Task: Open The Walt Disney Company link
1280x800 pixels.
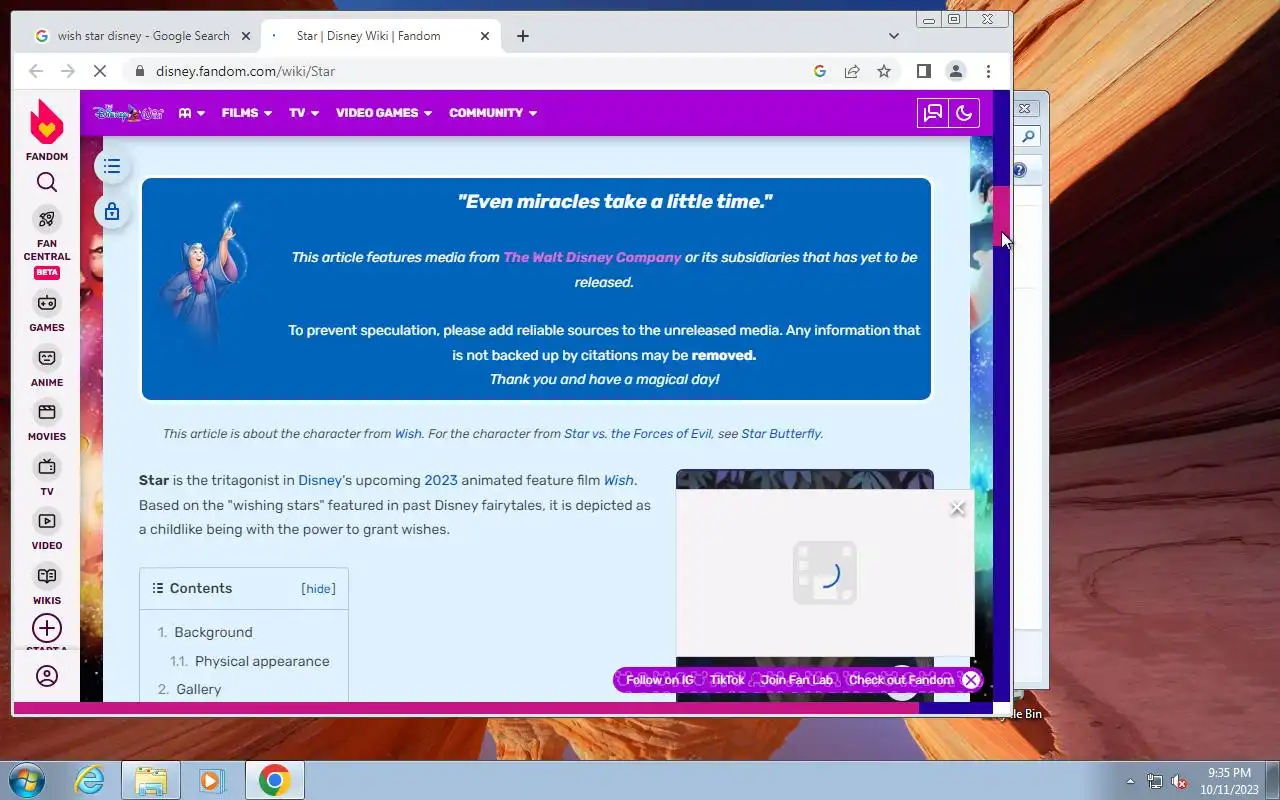Action: [592, 257]
